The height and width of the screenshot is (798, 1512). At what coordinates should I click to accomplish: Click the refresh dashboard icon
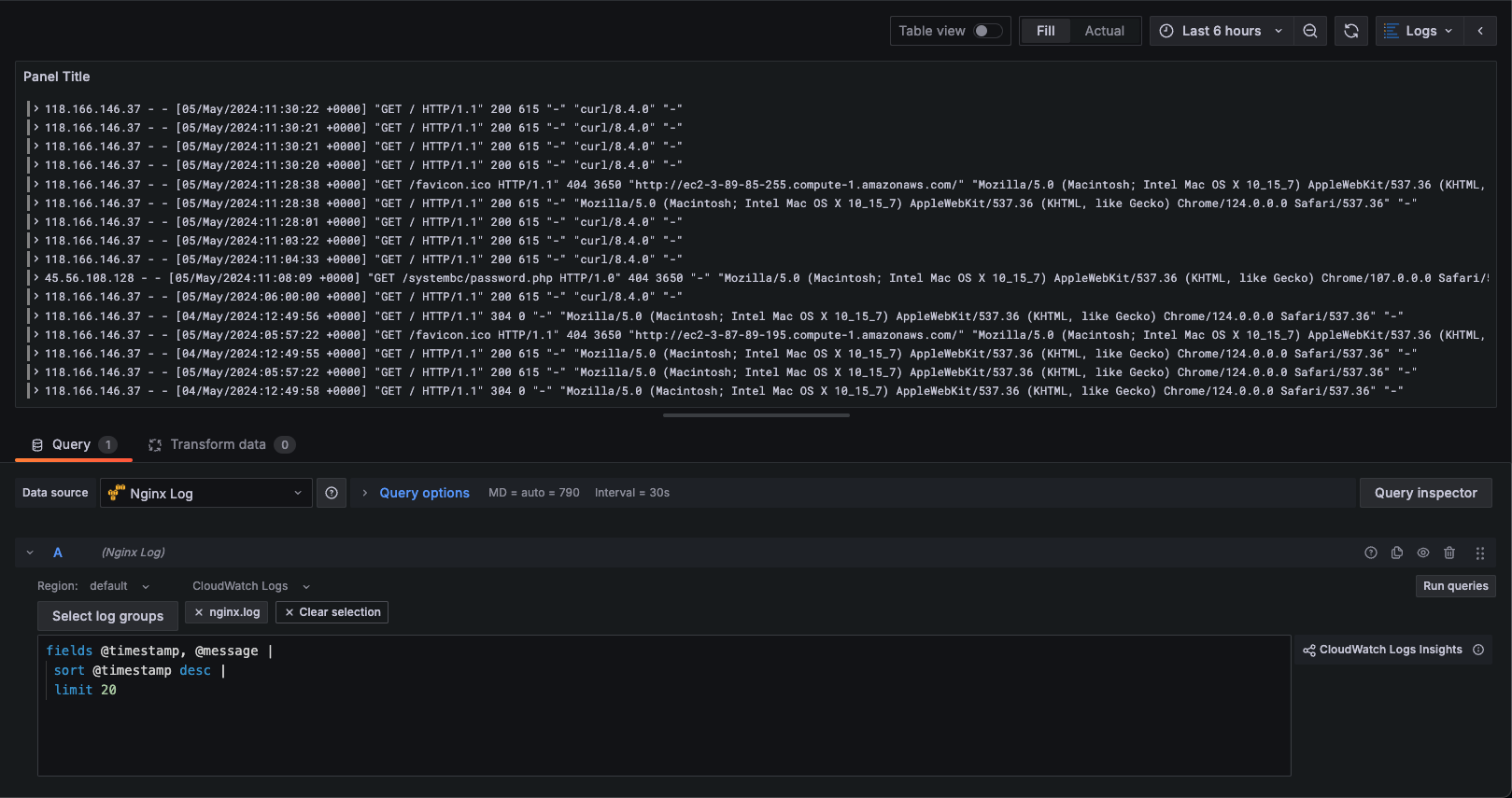(1350, 31)
